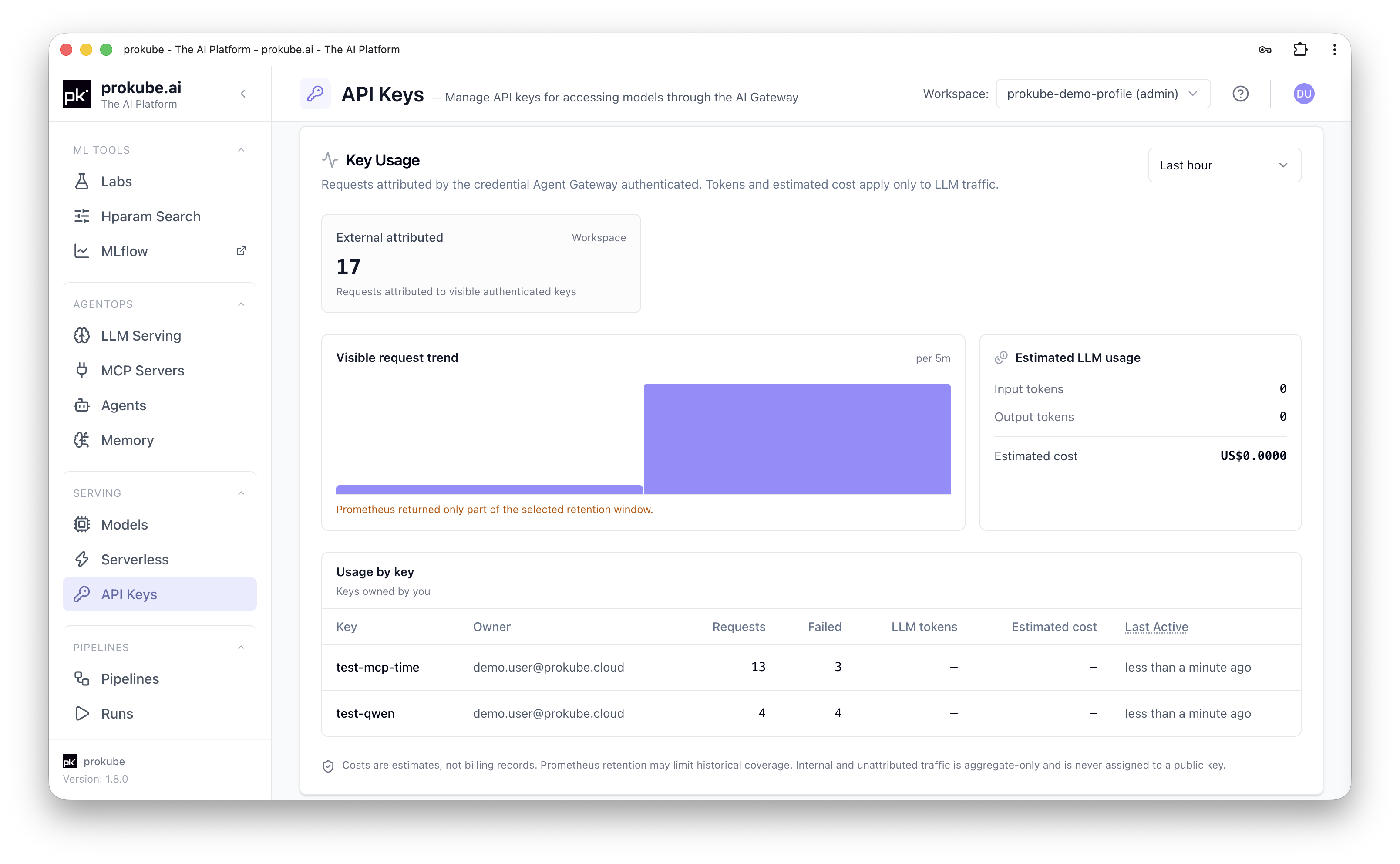Open the browser extensions puzzle icon
Image resolution: width=1400 pixels, height=864 pixels.
(1300, 49)
